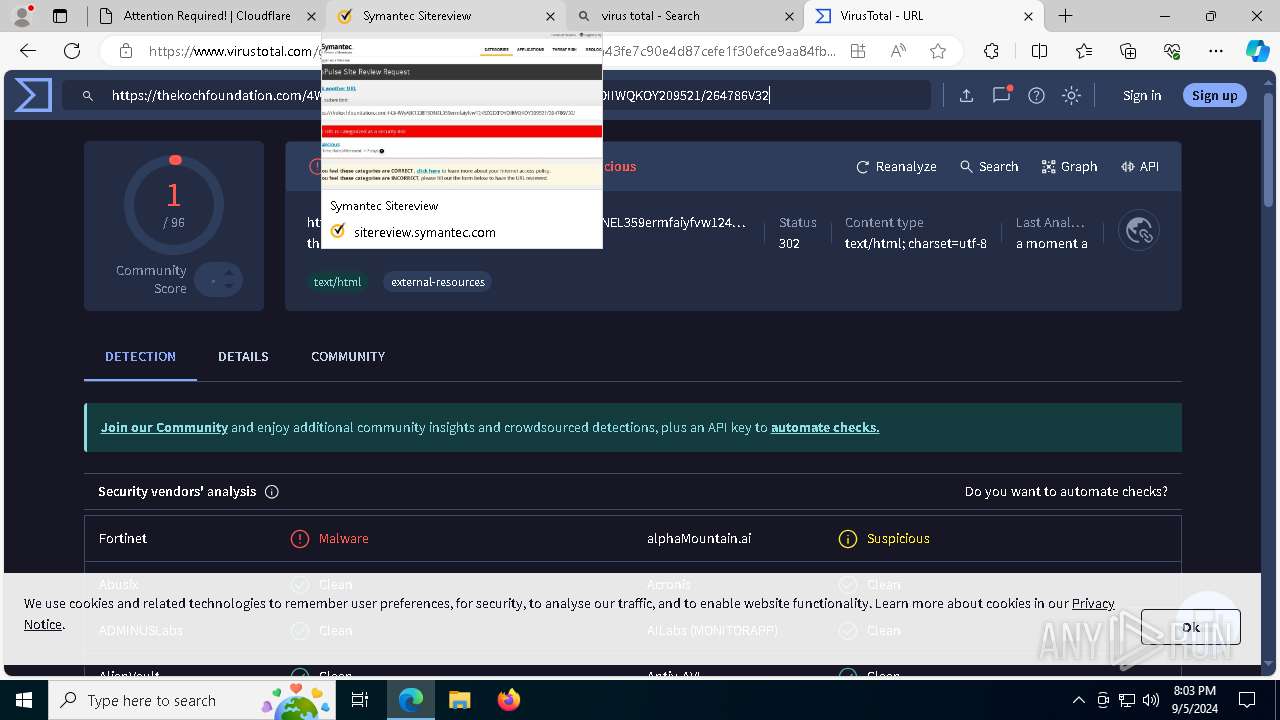1280x720 pixels.
Task: Click sitereview.symantec.com in tab preview
Action: [x=425, y=232]
